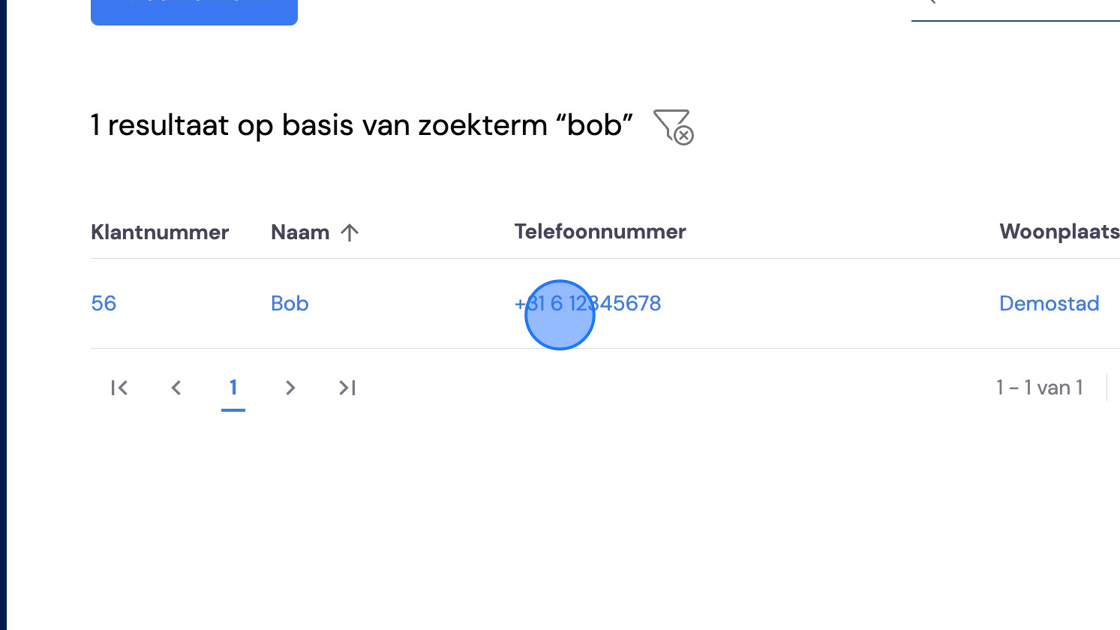Jump to the first results page
This screenshot has width=1120, height=630.
tap(119, 388)
